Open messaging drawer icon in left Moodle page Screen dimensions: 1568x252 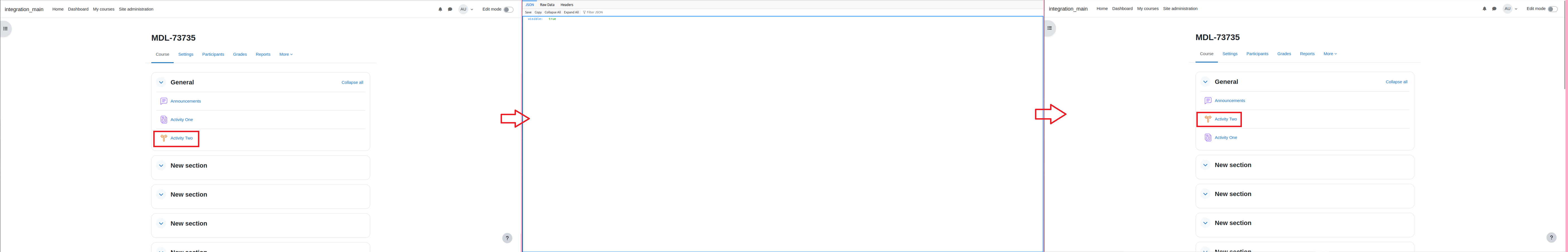[x=450, y=9]
